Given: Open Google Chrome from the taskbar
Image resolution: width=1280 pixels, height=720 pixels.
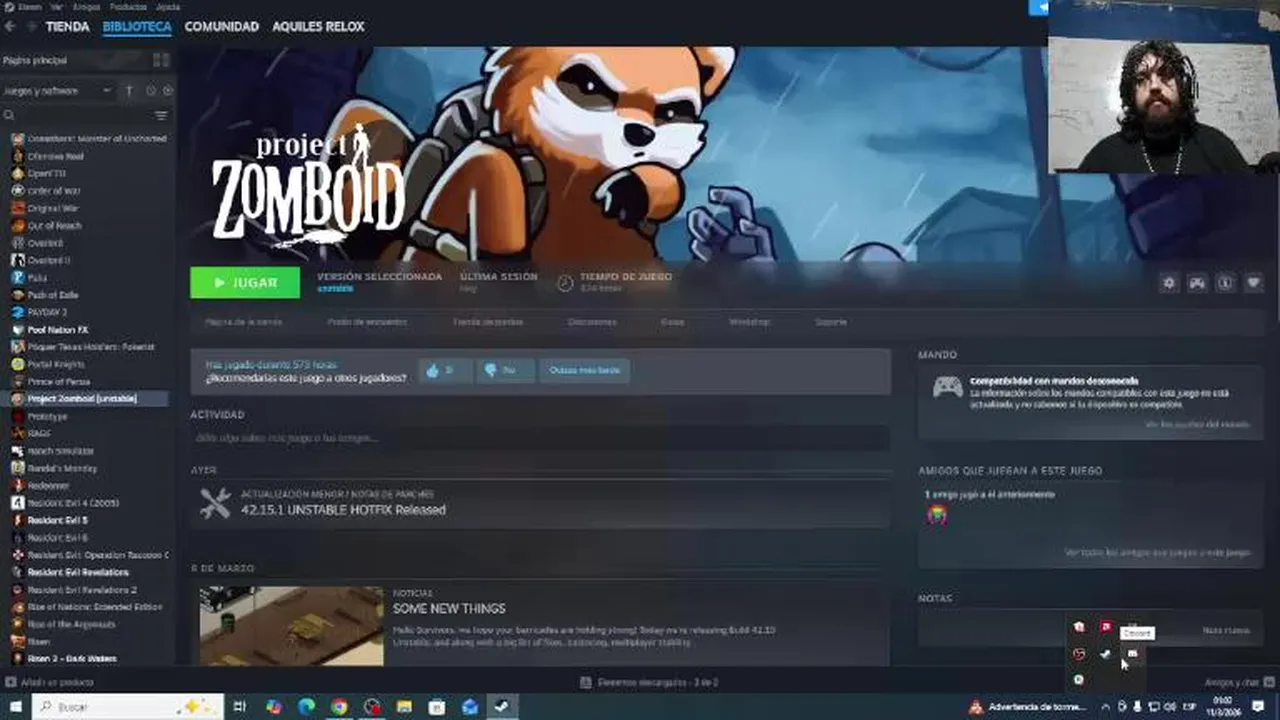Looking at the screenshot, I should pos(339,707).
